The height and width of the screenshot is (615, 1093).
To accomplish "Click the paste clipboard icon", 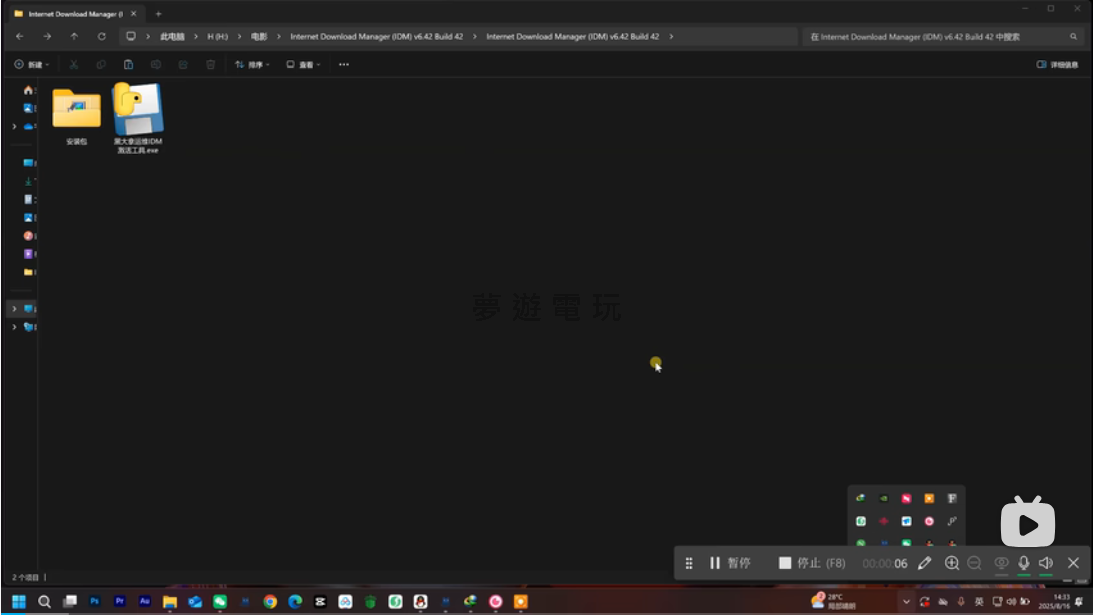I will [x=128, y=64].
